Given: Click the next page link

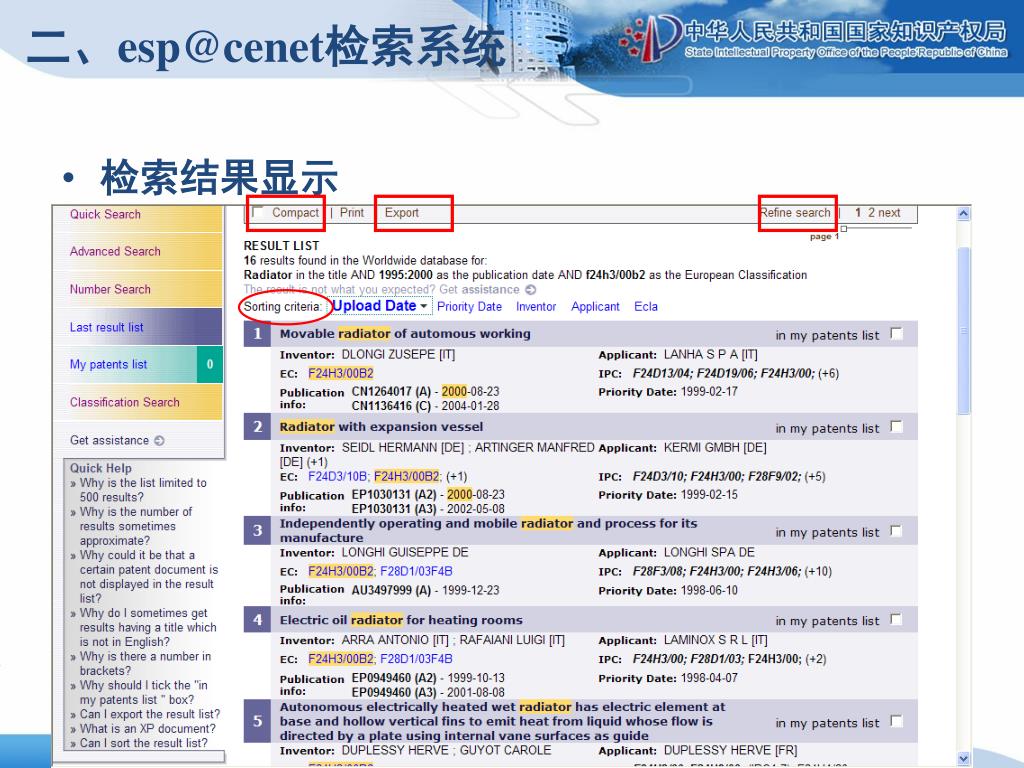Looking at the screenshot, I should coord(889,213).
